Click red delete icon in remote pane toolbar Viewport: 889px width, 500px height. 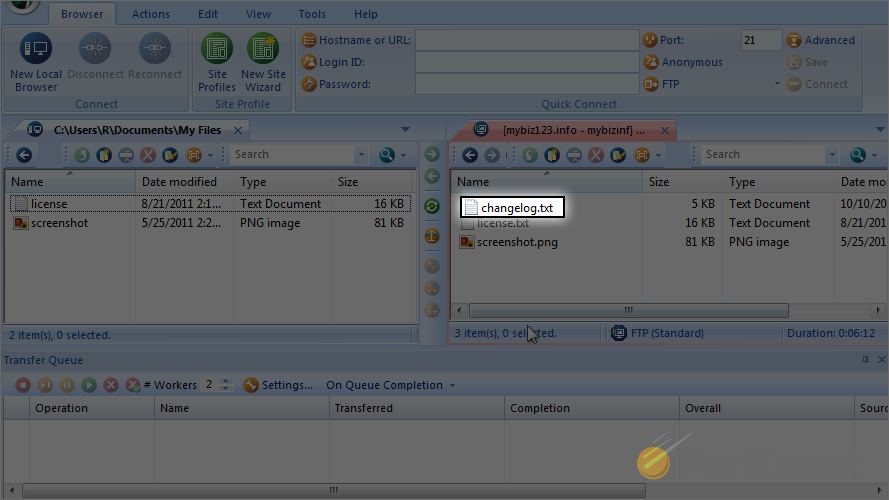click(x=596, y=155)
